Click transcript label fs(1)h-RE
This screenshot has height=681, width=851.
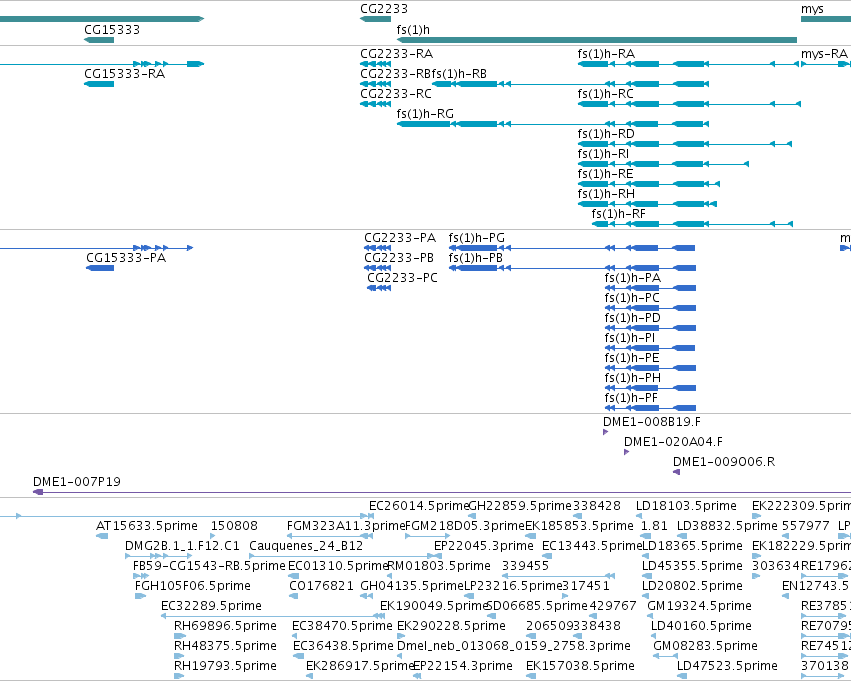[605, 174]
